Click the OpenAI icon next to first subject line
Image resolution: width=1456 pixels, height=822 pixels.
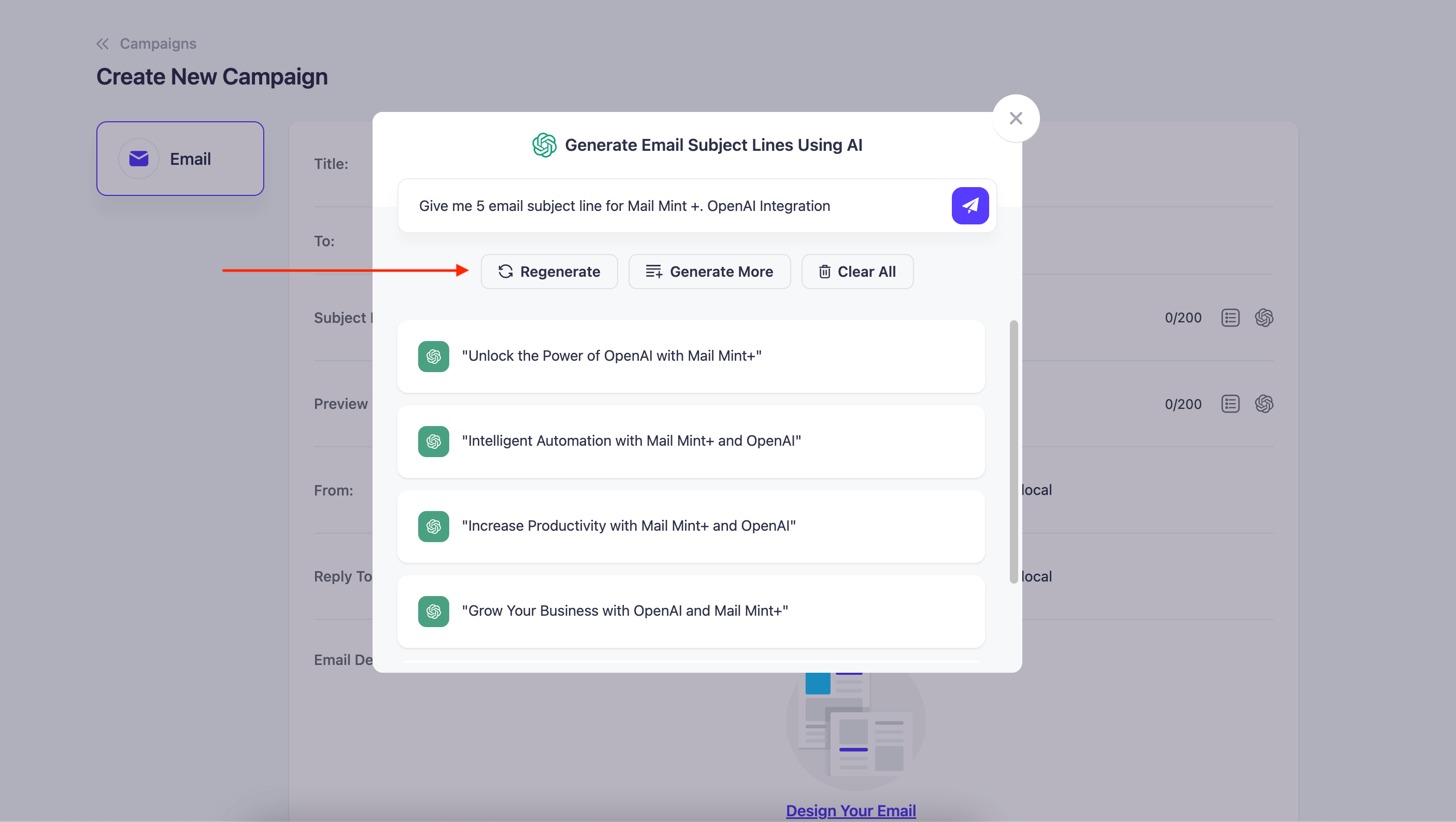coord(434,355)
